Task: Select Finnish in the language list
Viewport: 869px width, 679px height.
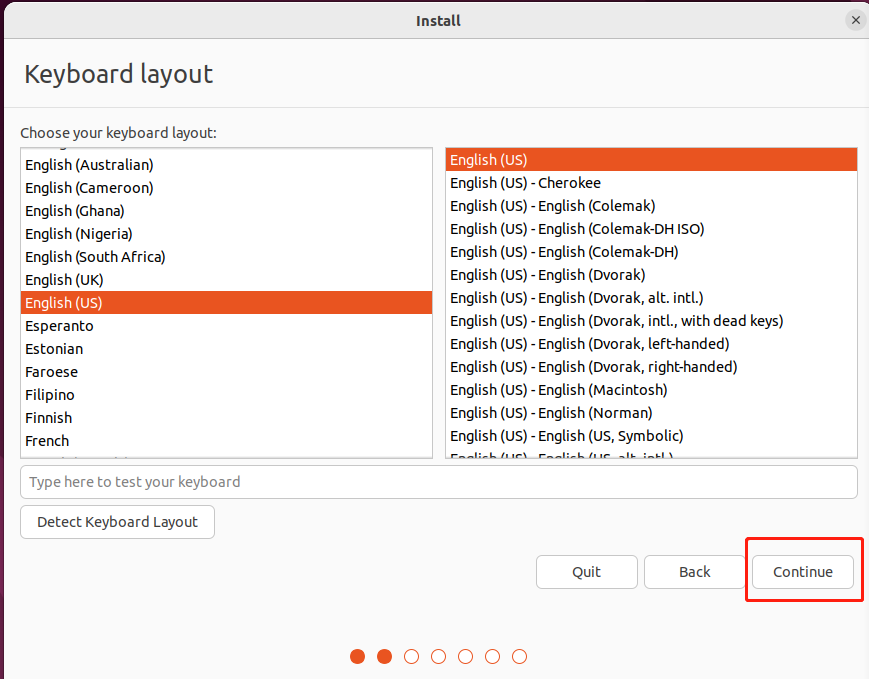Action: pyautogui.click(x=48, y=418)
